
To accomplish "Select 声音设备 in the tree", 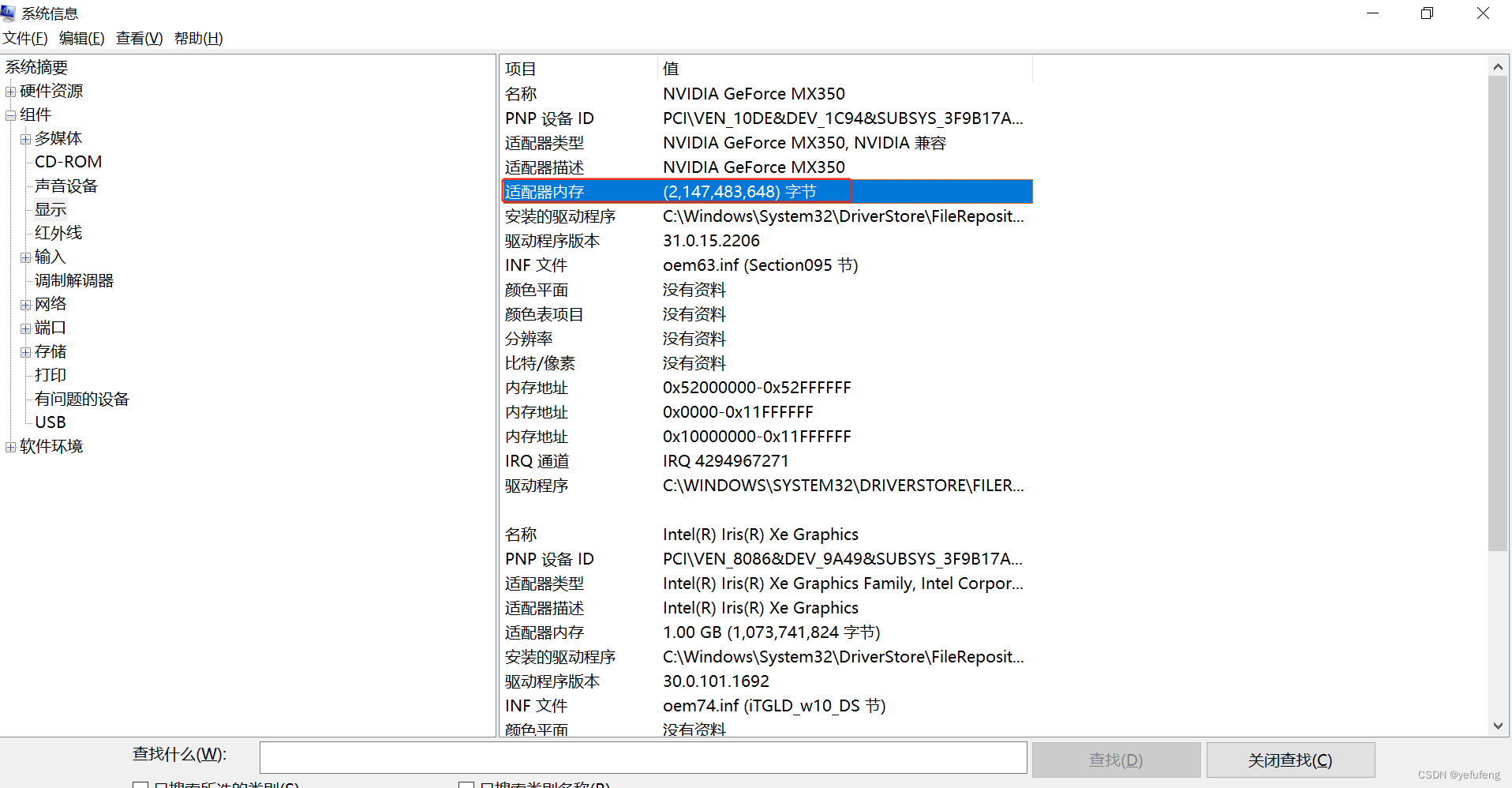I will tap(66, 186).
